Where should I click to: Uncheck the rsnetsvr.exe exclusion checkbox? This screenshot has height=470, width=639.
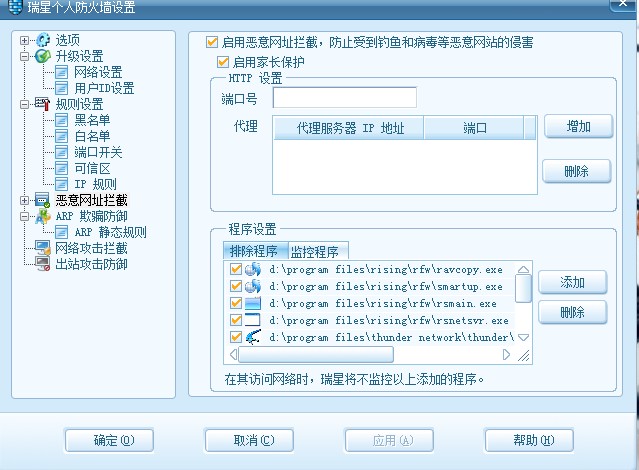[236, 320]
